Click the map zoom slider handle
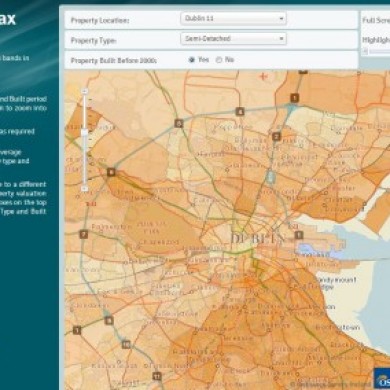The width and height of the screenshot is (390, 390). 85,133
